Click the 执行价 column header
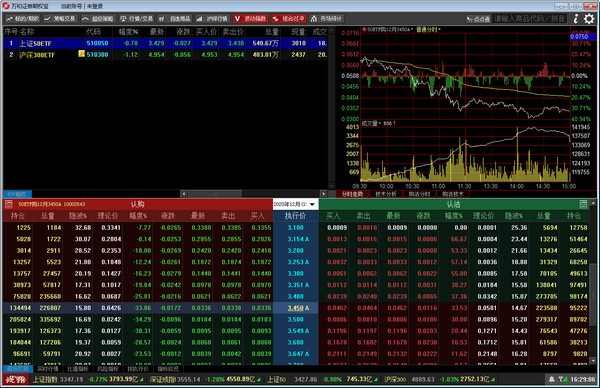This screenshot has width=600, height=388. click(x=295, y=216)
